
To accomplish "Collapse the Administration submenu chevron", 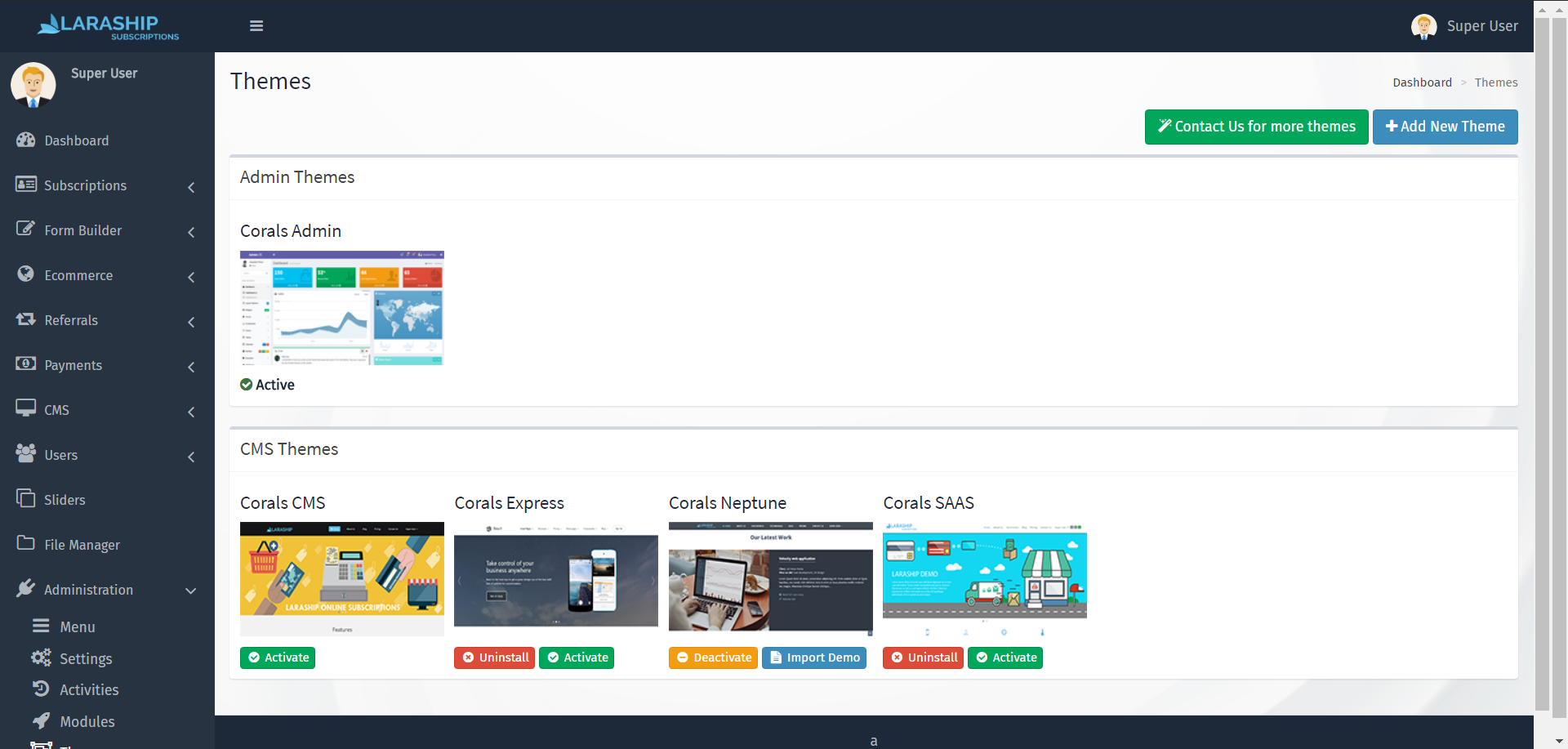I will [x=191, y=591].
